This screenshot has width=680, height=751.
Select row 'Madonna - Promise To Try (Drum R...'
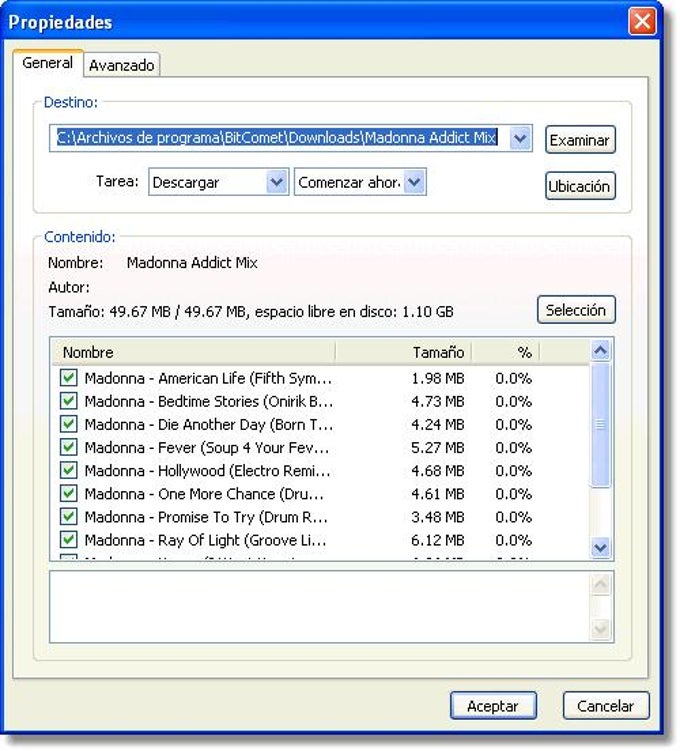(320, 517)
